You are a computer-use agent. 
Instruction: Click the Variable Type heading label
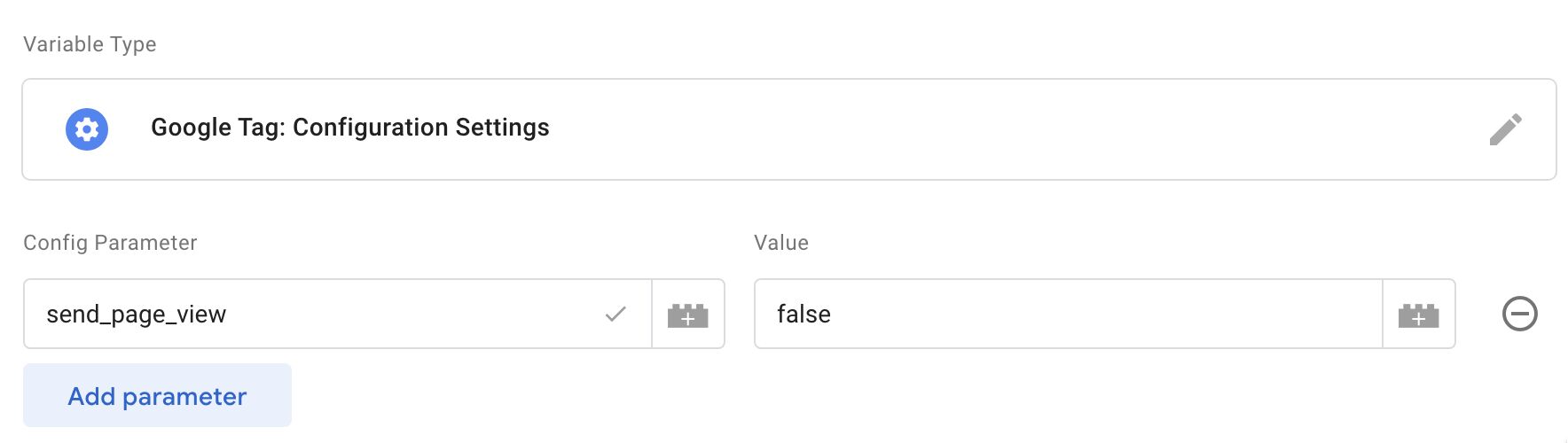90,44
